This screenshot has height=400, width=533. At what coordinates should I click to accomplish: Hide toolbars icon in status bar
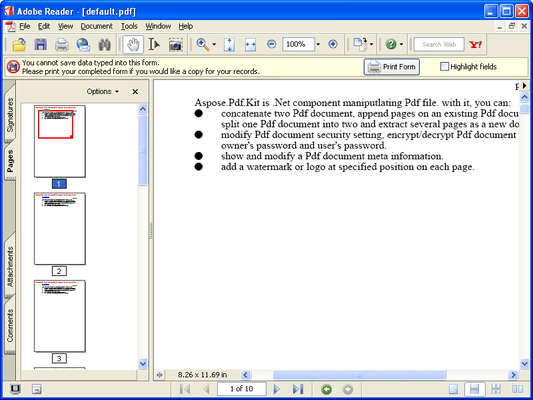pos(37,389)
